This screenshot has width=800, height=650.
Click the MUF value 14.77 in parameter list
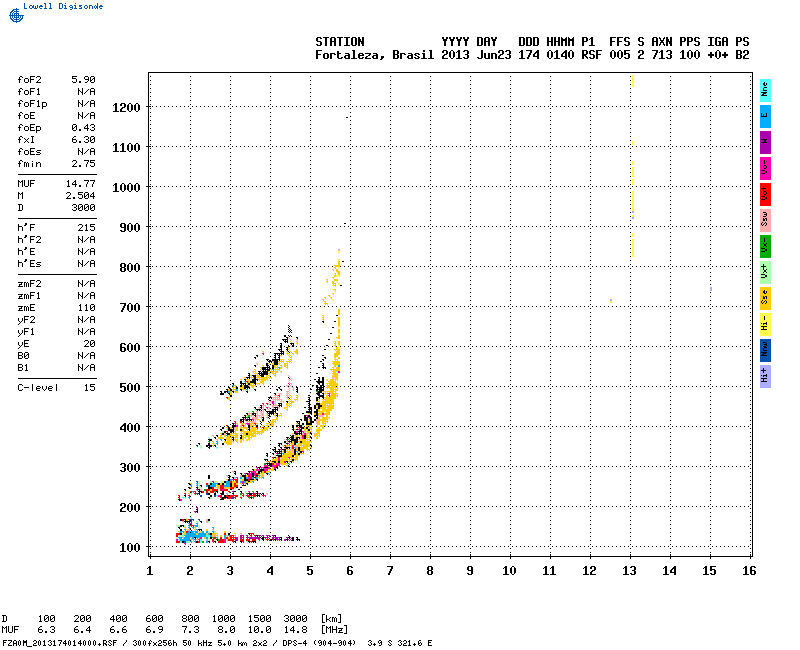(81, 184)
